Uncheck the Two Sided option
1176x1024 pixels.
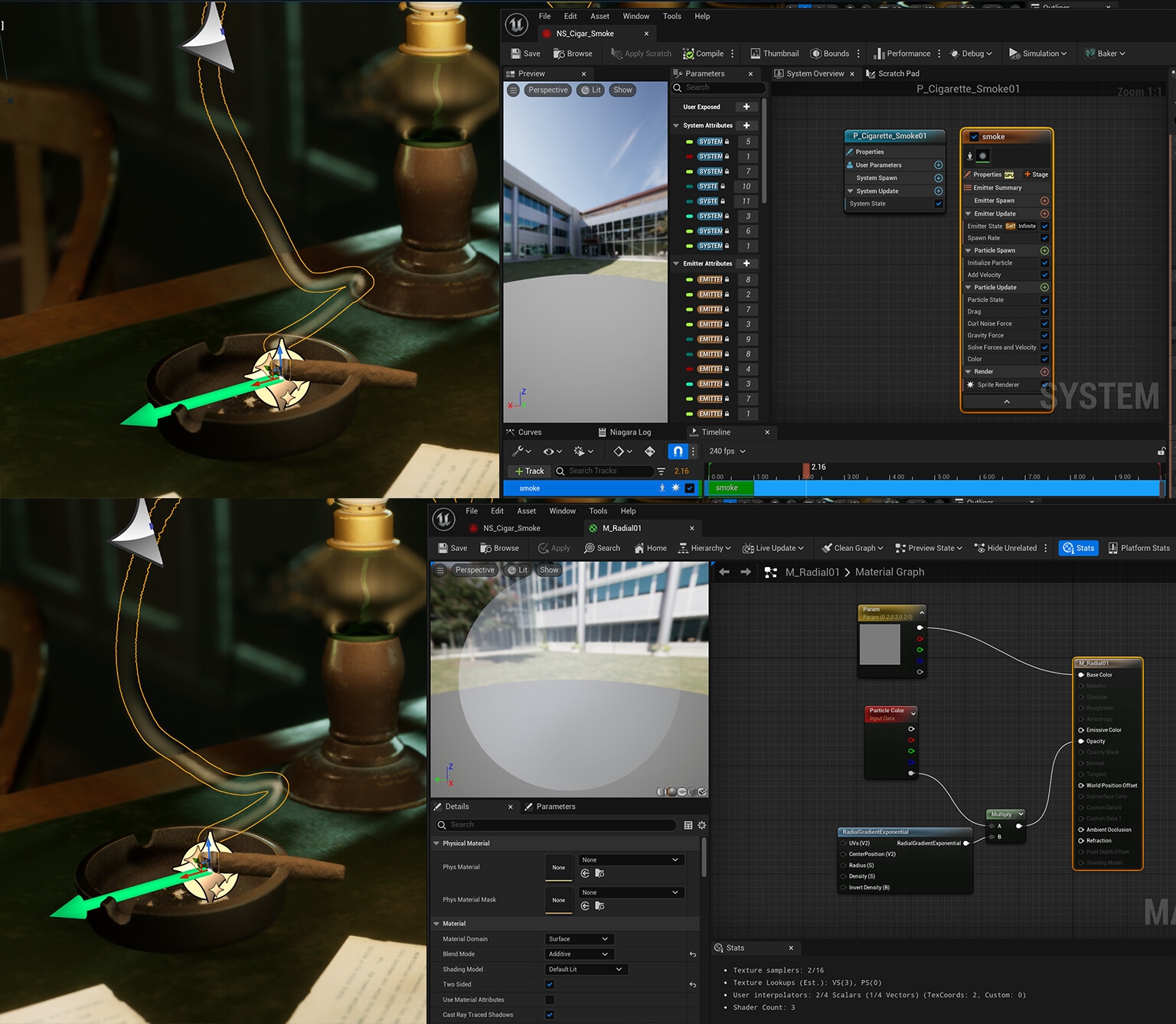tap(550, 984)
